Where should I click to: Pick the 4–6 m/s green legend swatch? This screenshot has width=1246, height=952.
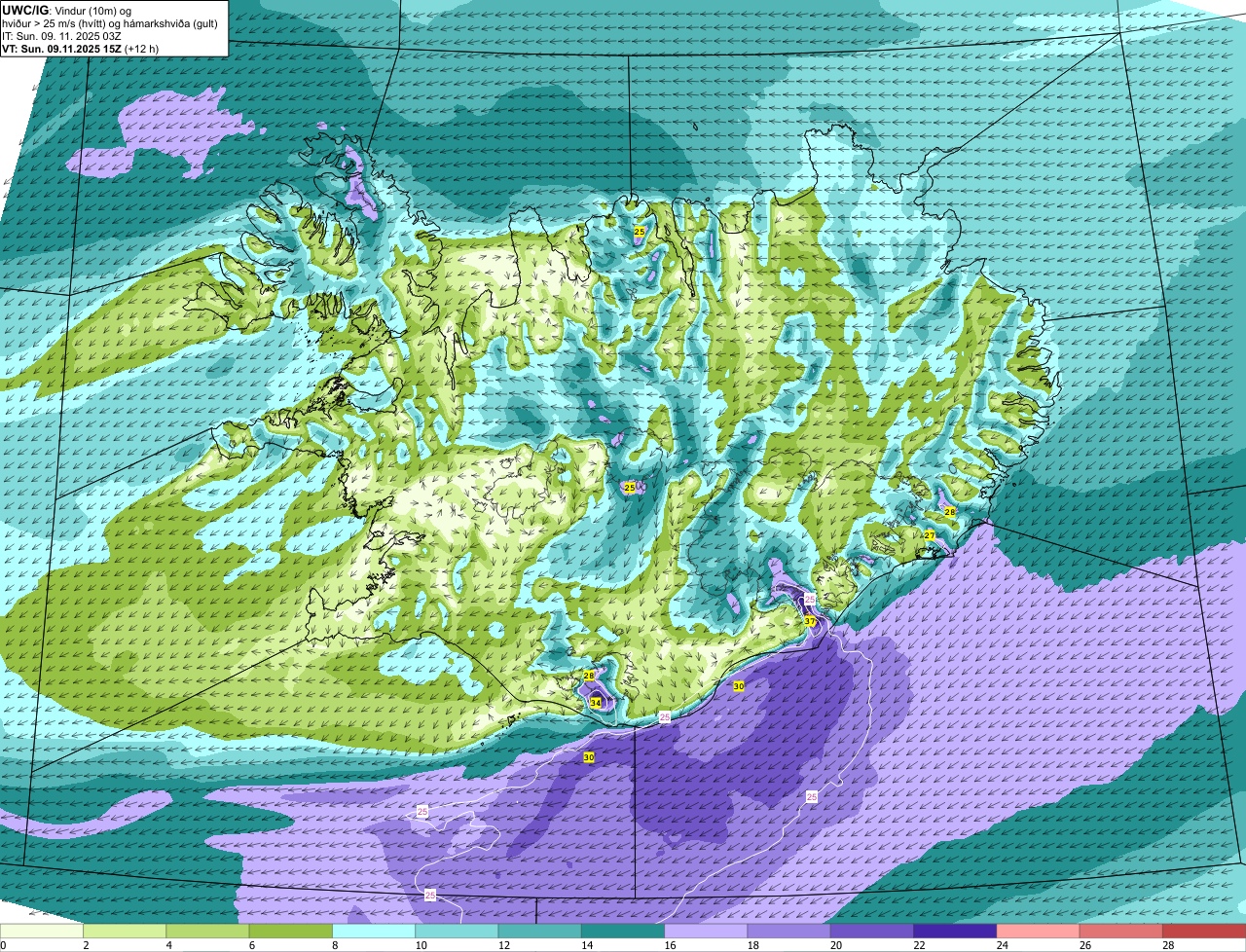point(208,932)
